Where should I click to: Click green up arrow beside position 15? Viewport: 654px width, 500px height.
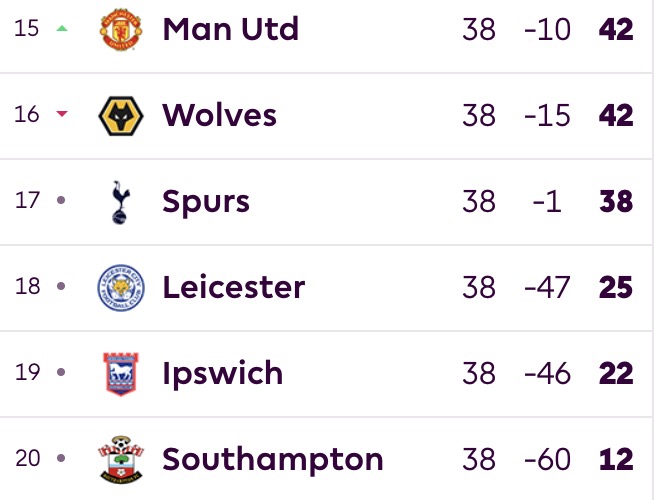click(x=62, y=29)
